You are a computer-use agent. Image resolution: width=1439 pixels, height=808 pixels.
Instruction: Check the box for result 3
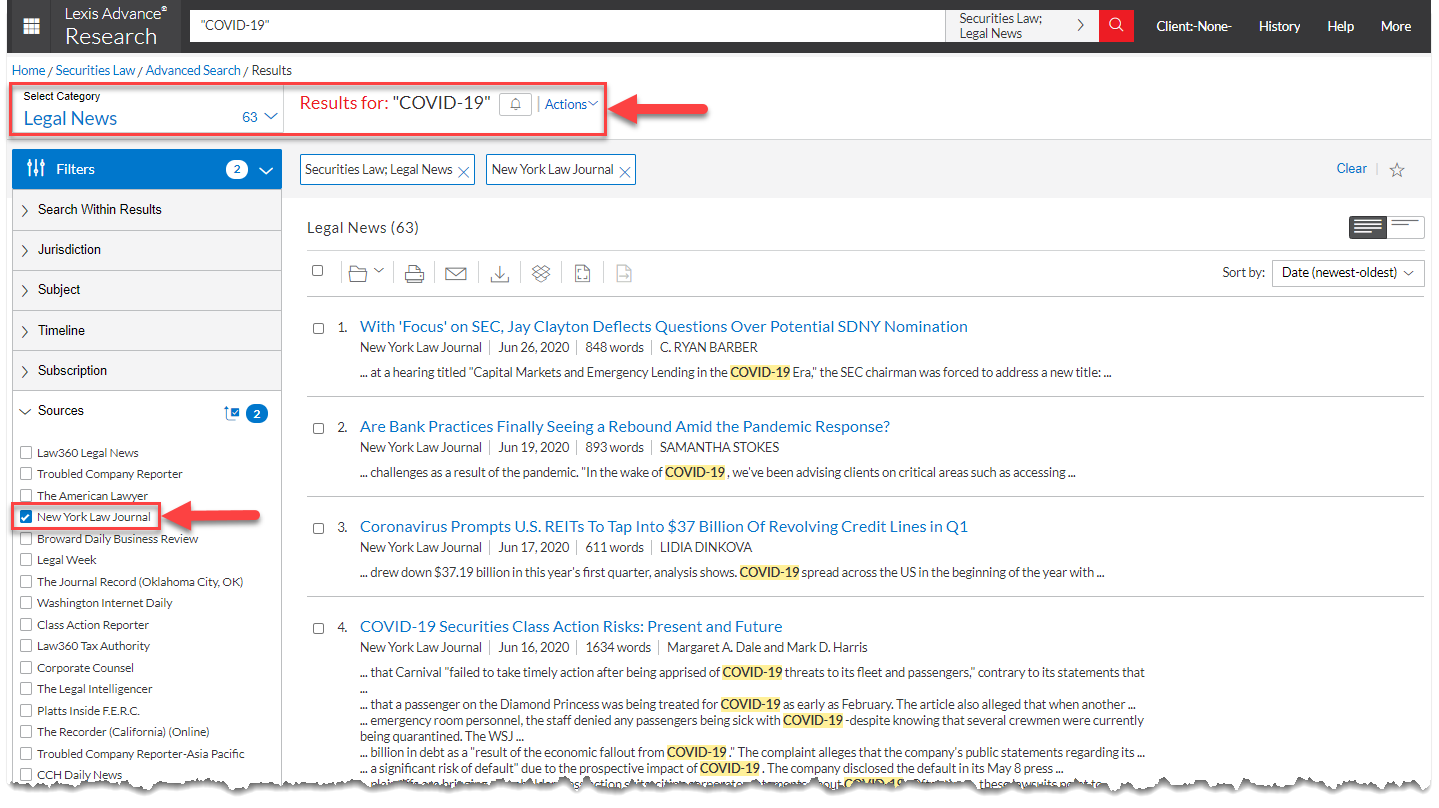tap(318, 528)
